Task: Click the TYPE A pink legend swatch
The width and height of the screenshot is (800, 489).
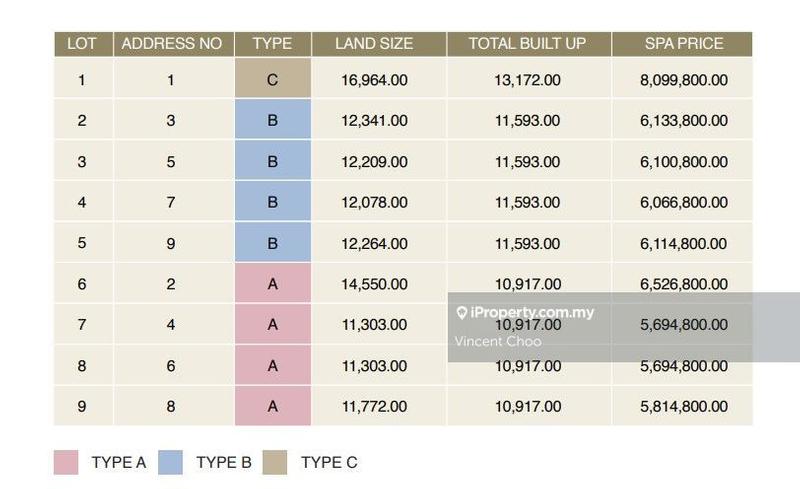Action: click(65, 462)
